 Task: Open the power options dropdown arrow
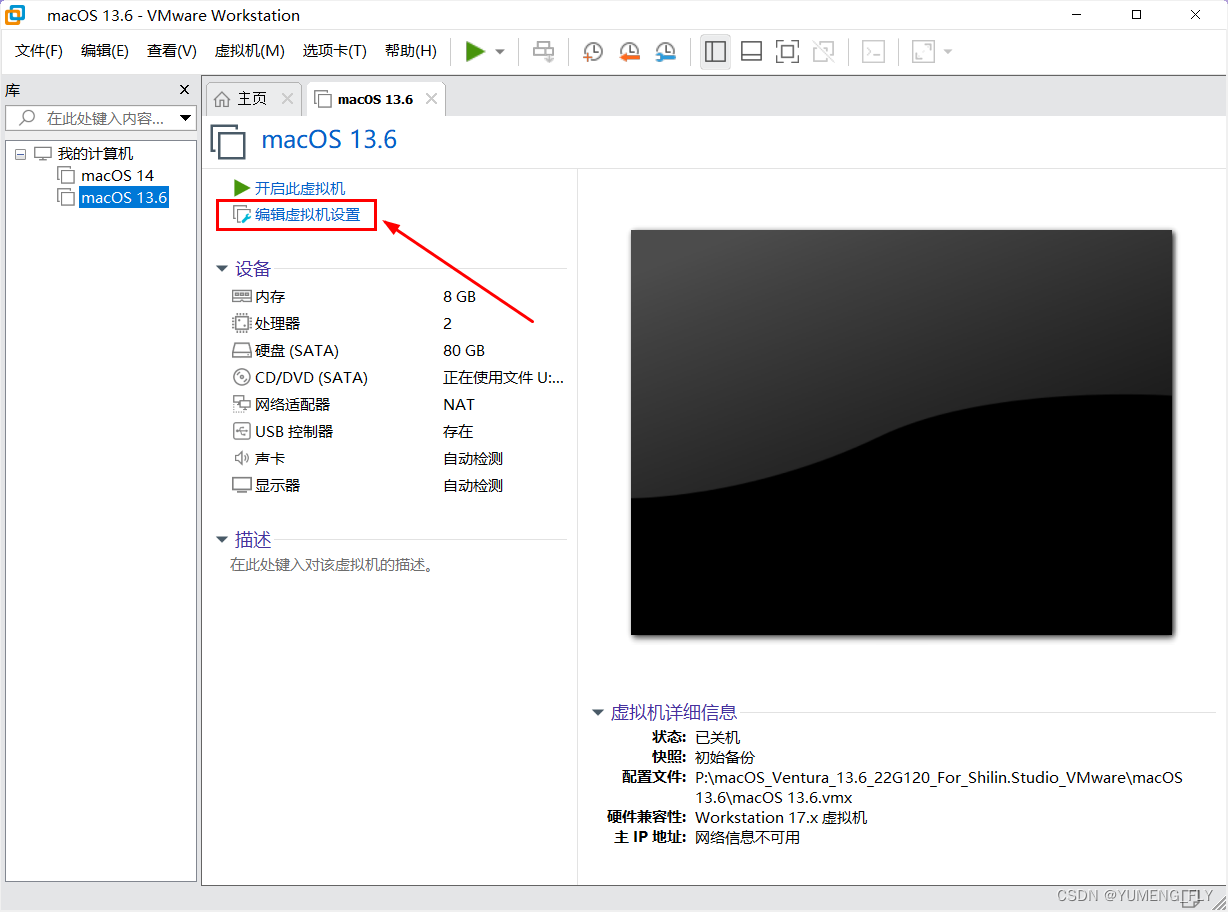click(500, 52)
